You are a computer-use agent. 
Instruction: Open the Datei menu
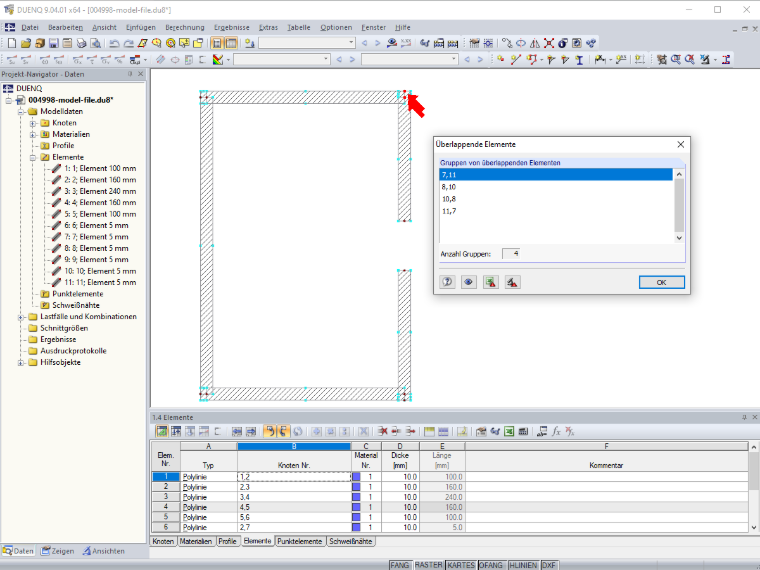pos(30,28)
